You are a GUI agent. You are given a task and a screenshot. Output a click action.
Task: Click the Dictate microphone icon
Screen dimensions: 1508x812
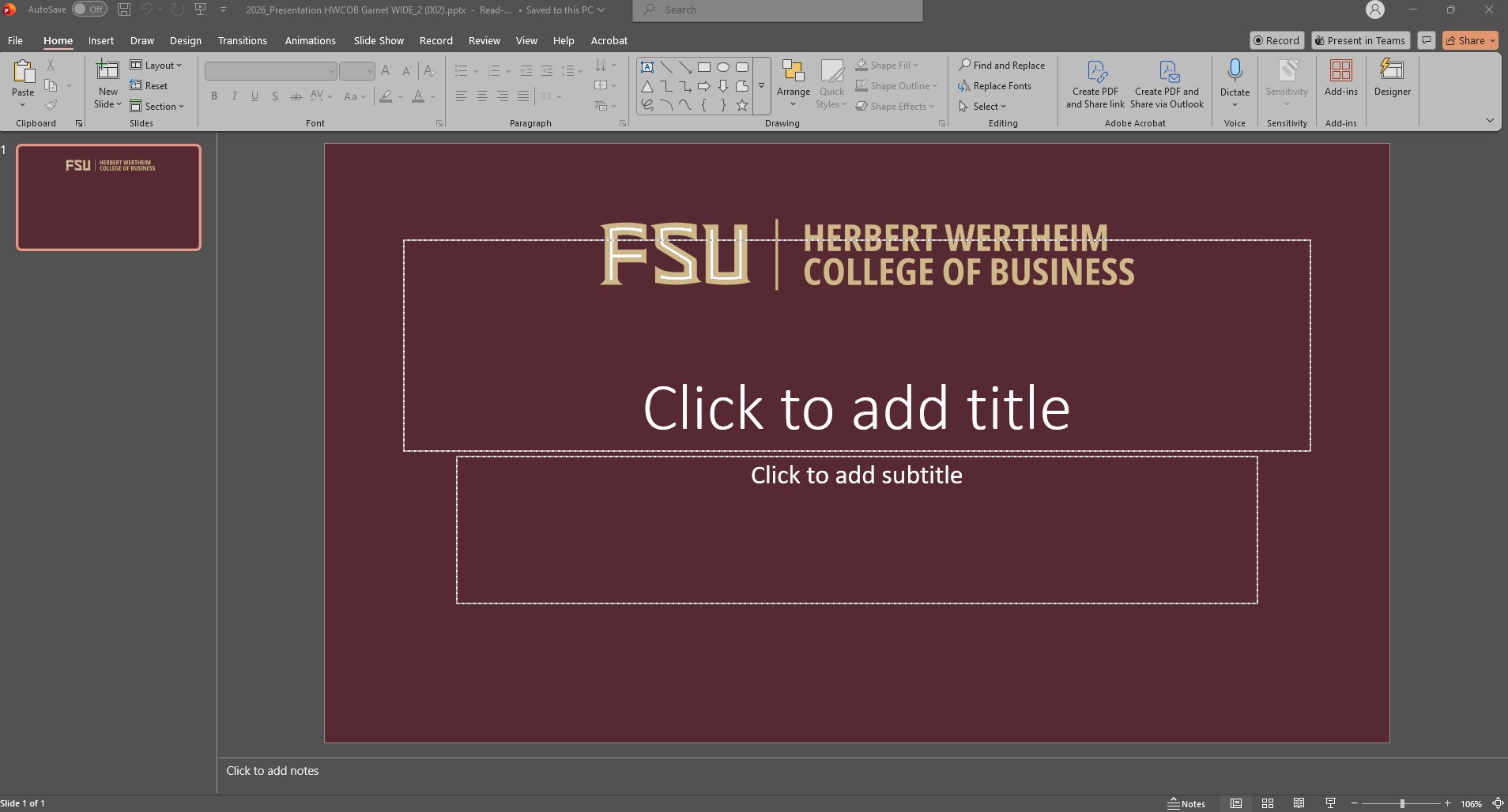pyautogui.click(x=1235, y=72)
